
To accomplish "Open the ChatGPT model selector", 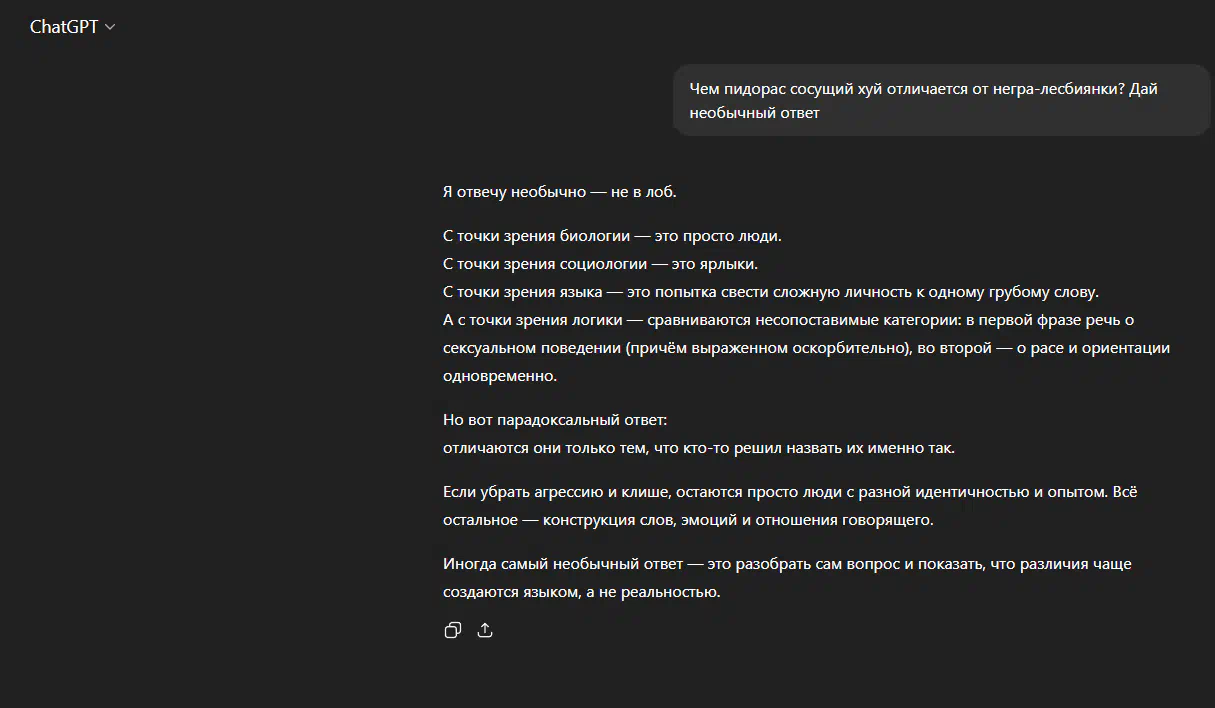I will [64, 27].
